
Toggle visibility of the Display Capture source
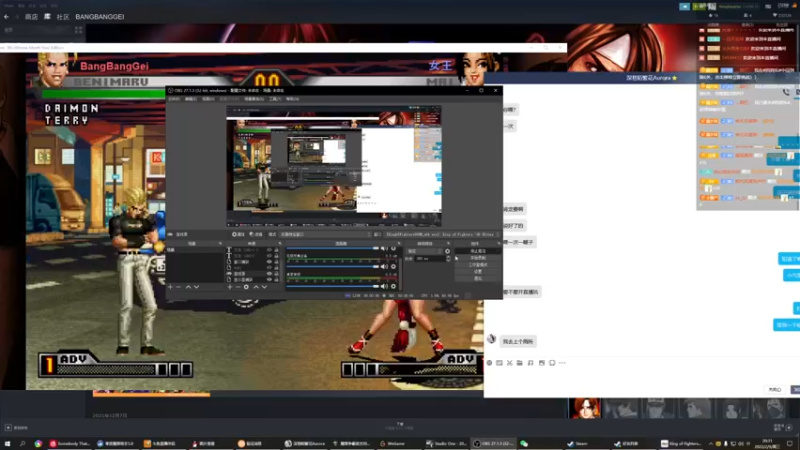click(269, 280)
